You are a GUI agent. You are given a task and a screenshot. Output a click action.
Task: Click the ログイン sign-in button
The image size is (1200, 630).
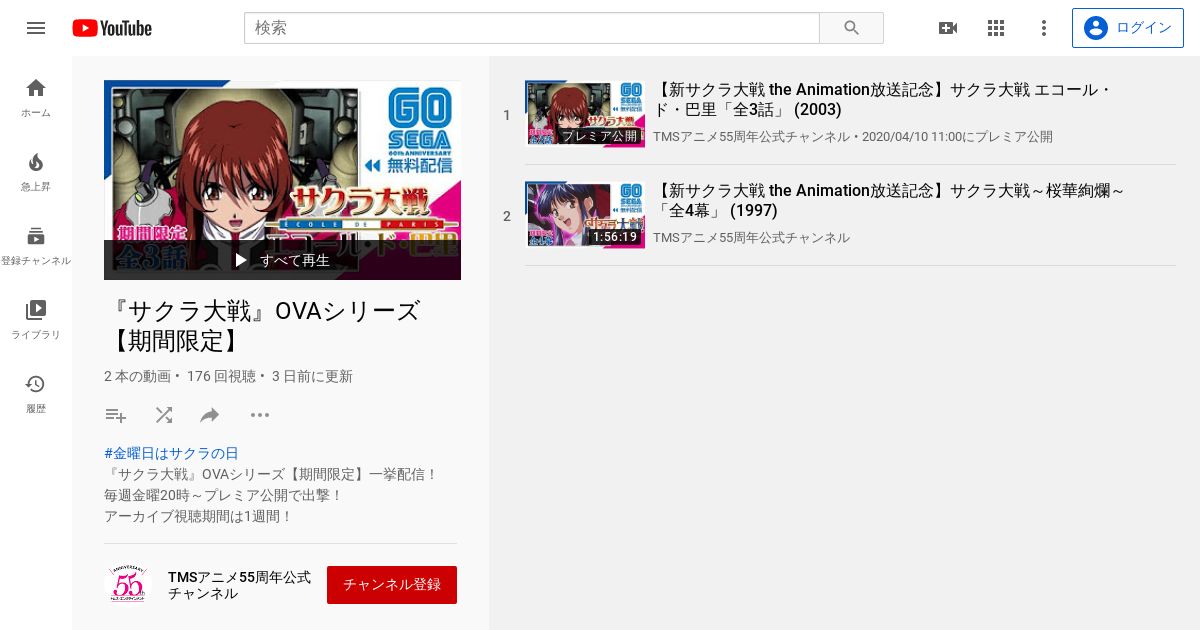click(x=1127, y=28)
